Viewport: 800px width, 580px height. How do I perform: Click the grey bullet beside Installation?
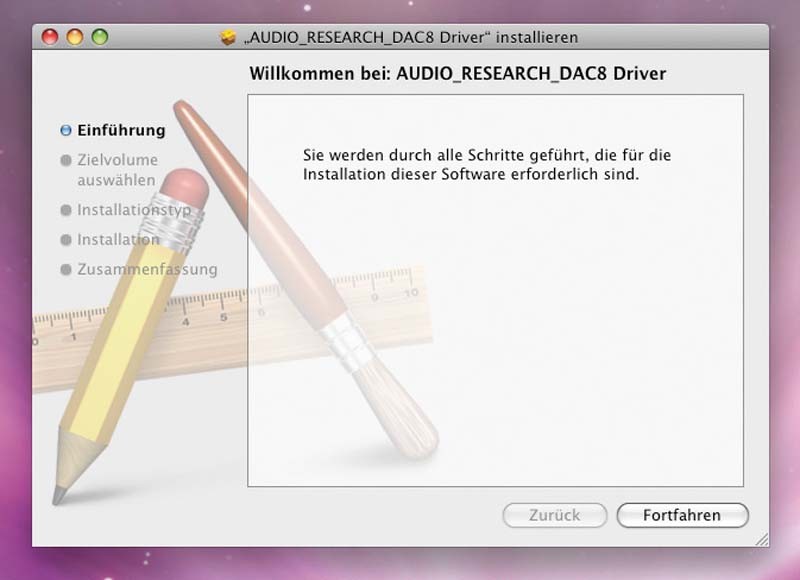click(66, 239)
